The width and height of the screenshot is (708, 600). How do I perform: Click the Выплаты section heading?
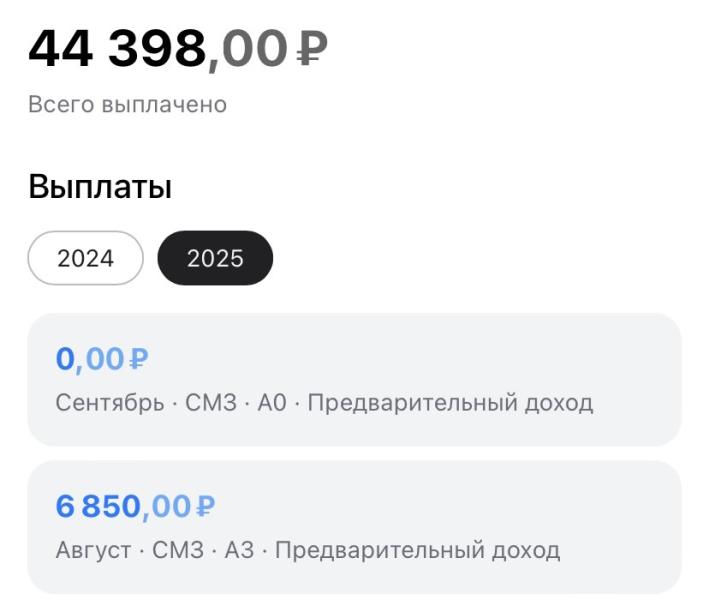[x=100, y=186]
